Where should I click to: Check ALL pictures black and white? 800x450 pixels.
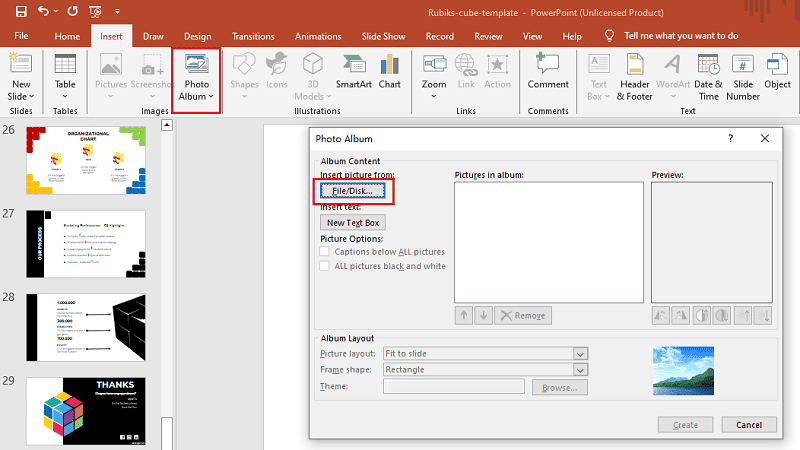[x=324, y=266]
